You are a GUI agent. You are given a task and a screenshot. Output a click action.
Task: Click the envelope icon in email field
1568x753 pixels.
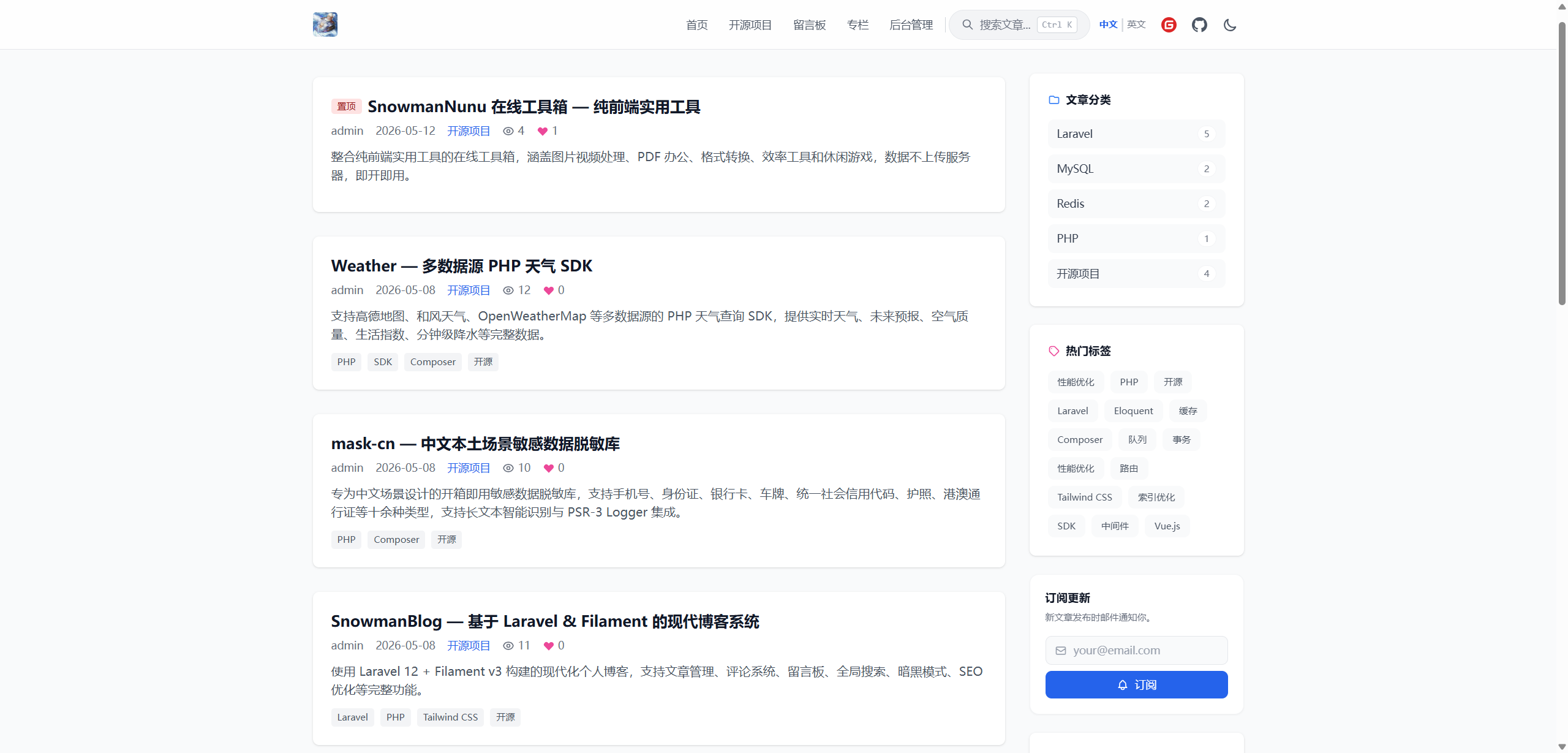pos(1060,651)
